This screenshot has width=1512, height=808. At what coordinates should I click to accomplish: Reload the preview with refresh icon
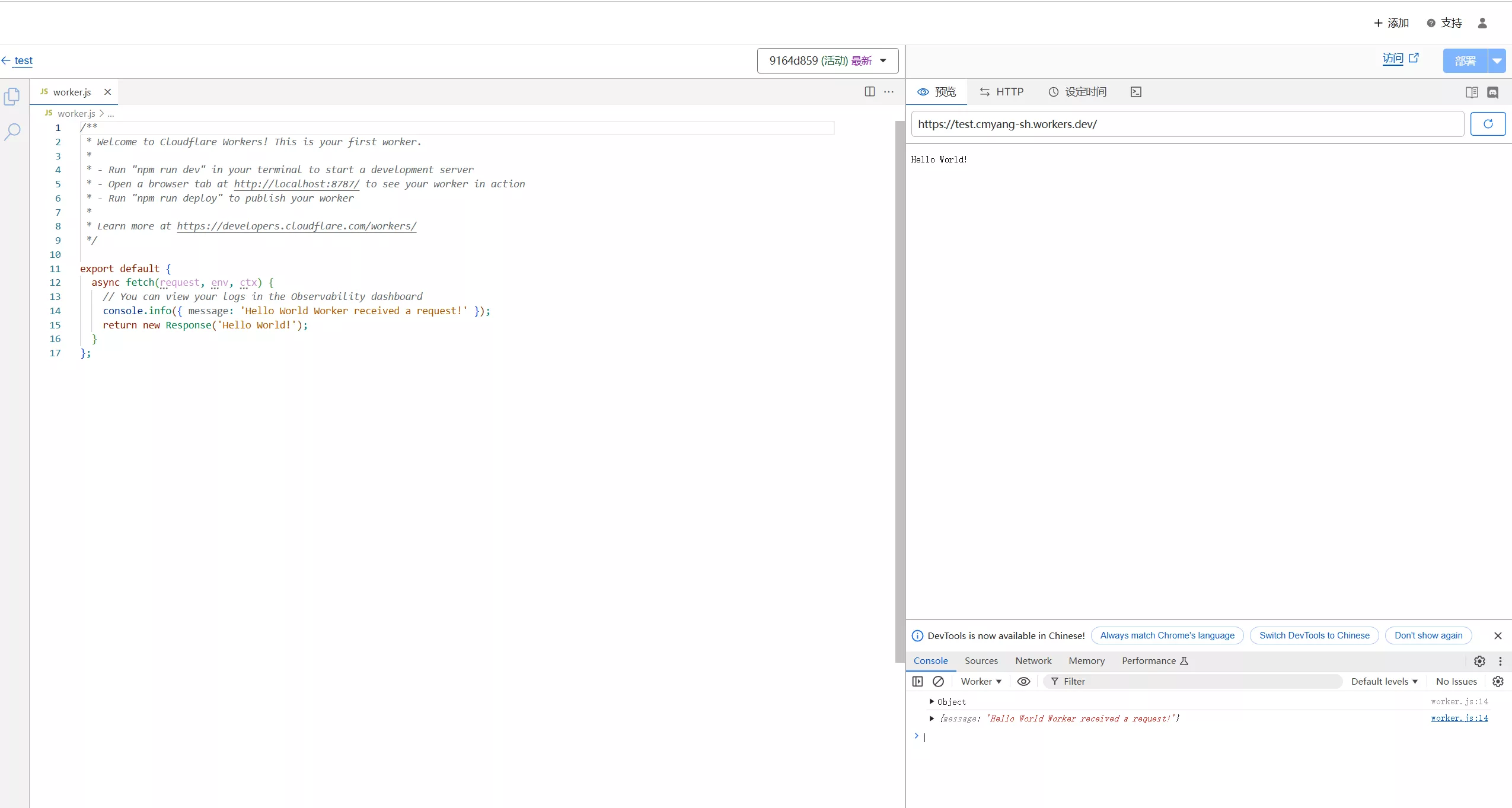(1487, 124)
